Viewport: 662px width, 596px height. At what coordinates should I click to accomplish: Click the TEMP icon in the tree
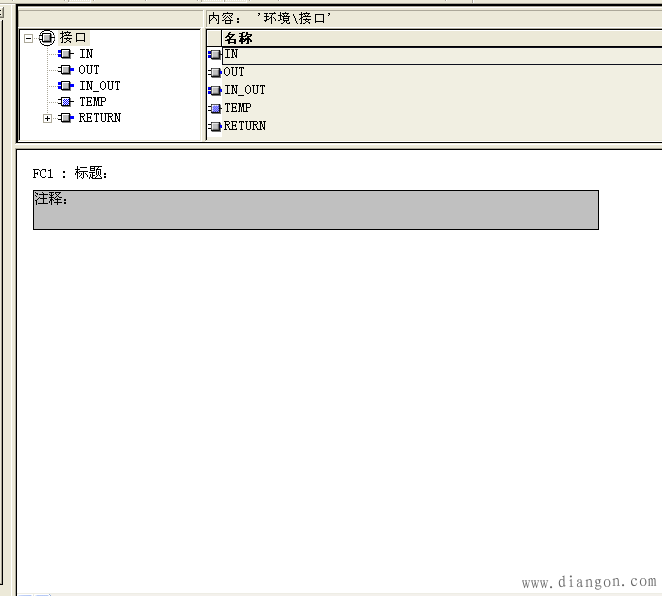coord(66,102)
